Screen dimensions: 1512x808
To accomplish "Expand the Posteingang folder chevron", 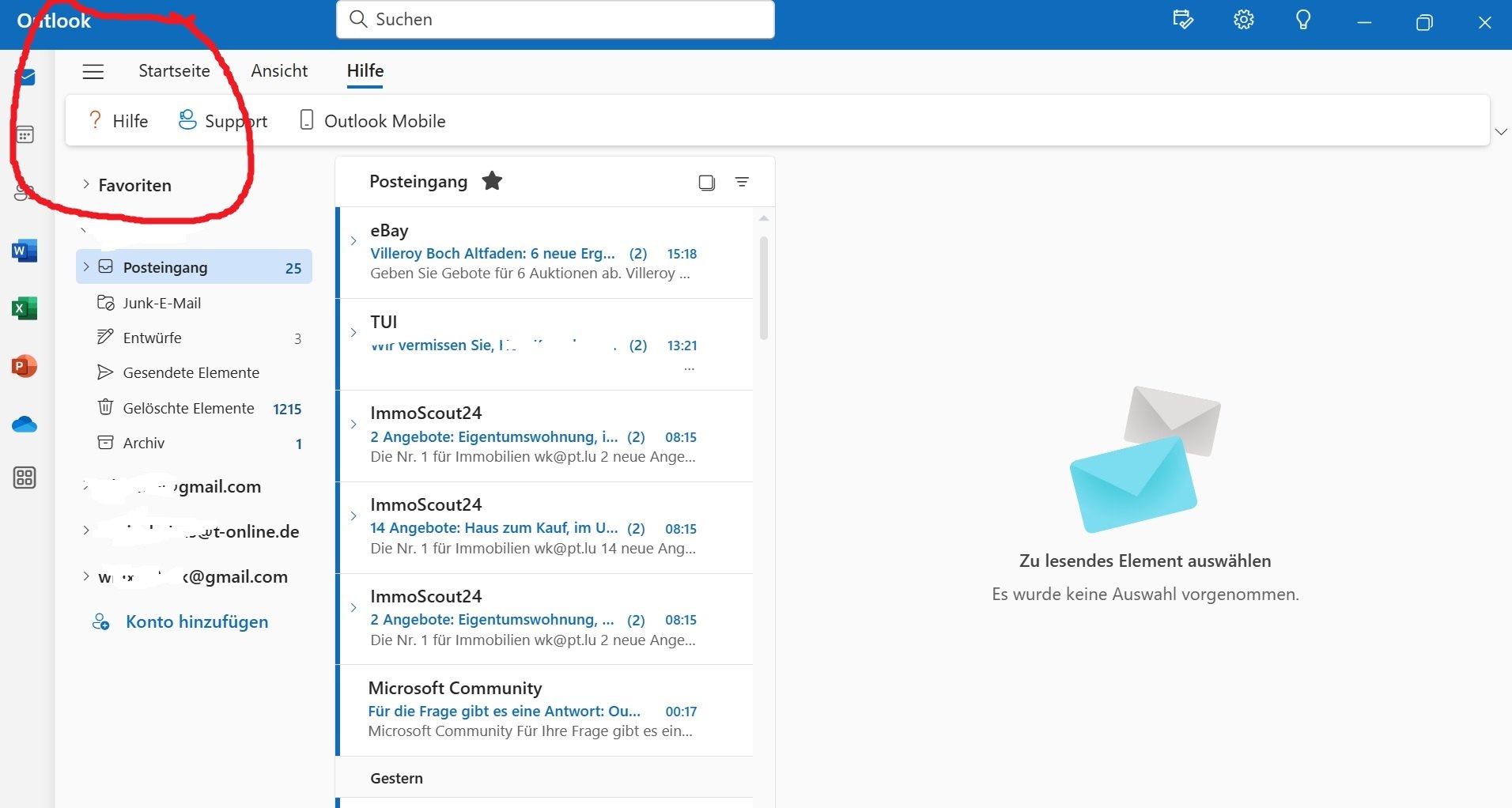I will point(86,267).
